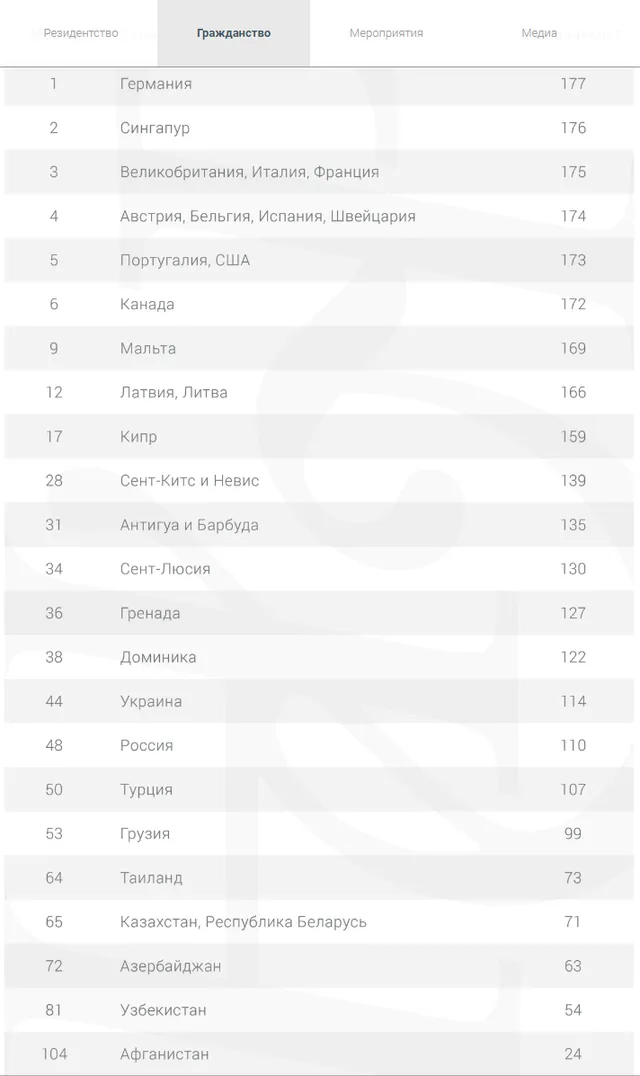Viewport: 640px width, 1076px height.
Task: Select the Гражданство tab
Action: (x=233, y=33)
